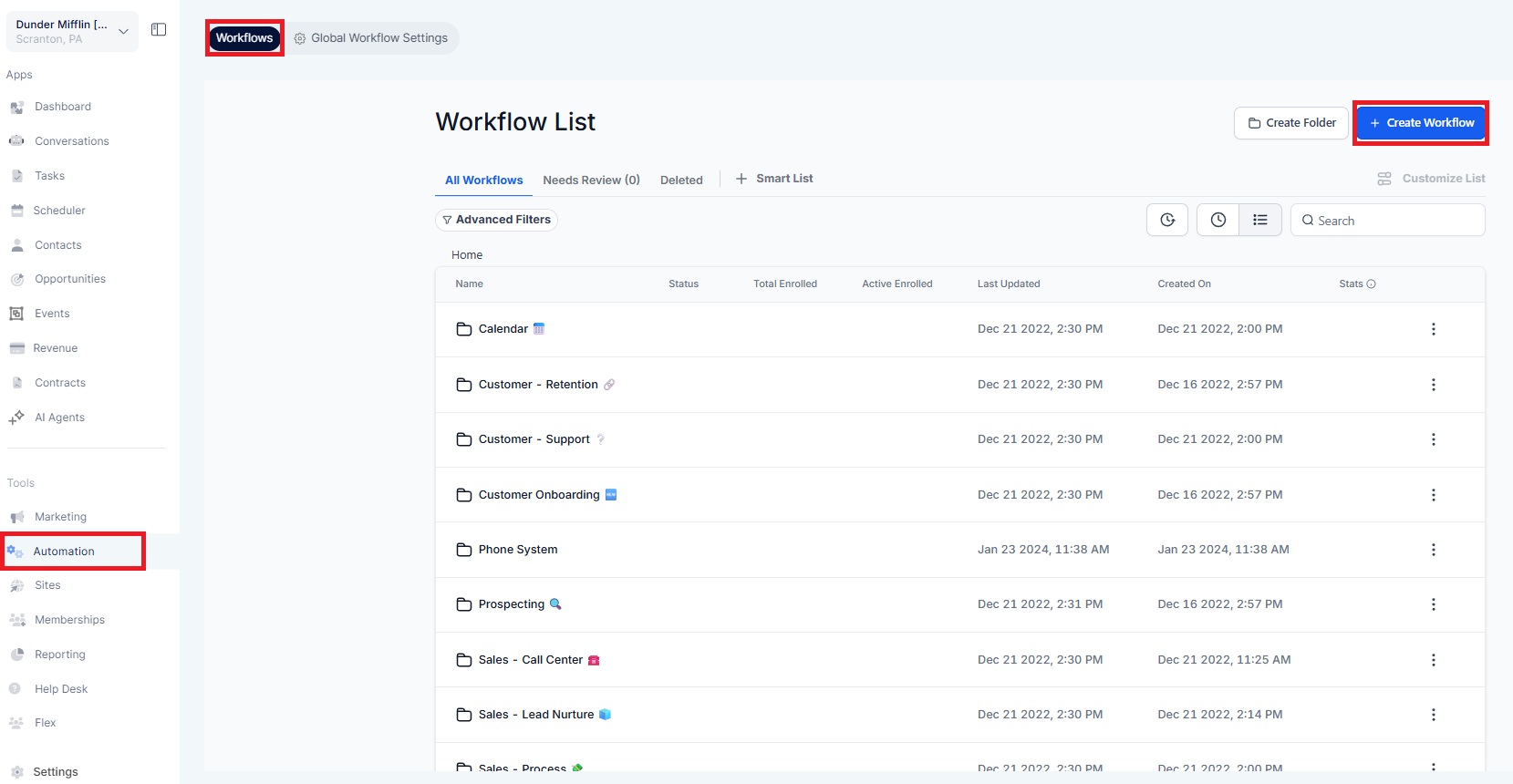Viewport: 1513px width, 784px height.
Task: Open more options for Customer - Retention row
Action: [x=1433, y=385]
